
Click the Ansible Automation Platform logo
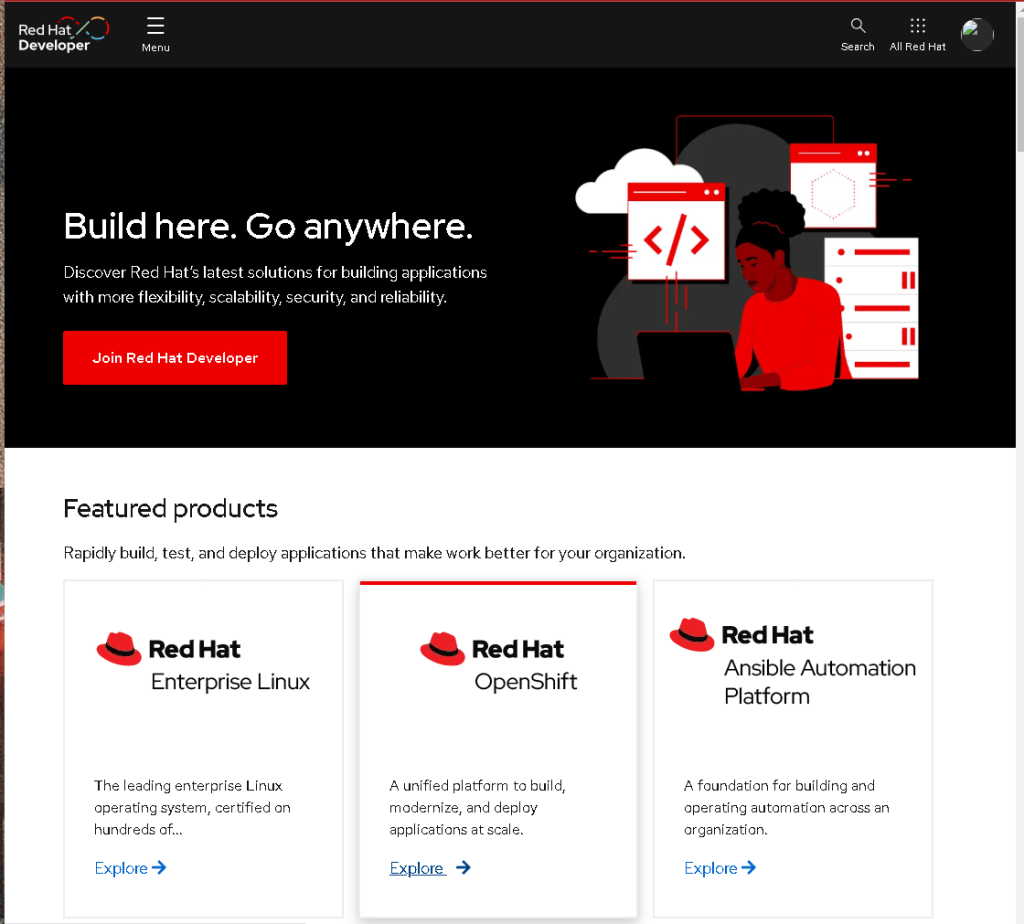click(793, 662)
